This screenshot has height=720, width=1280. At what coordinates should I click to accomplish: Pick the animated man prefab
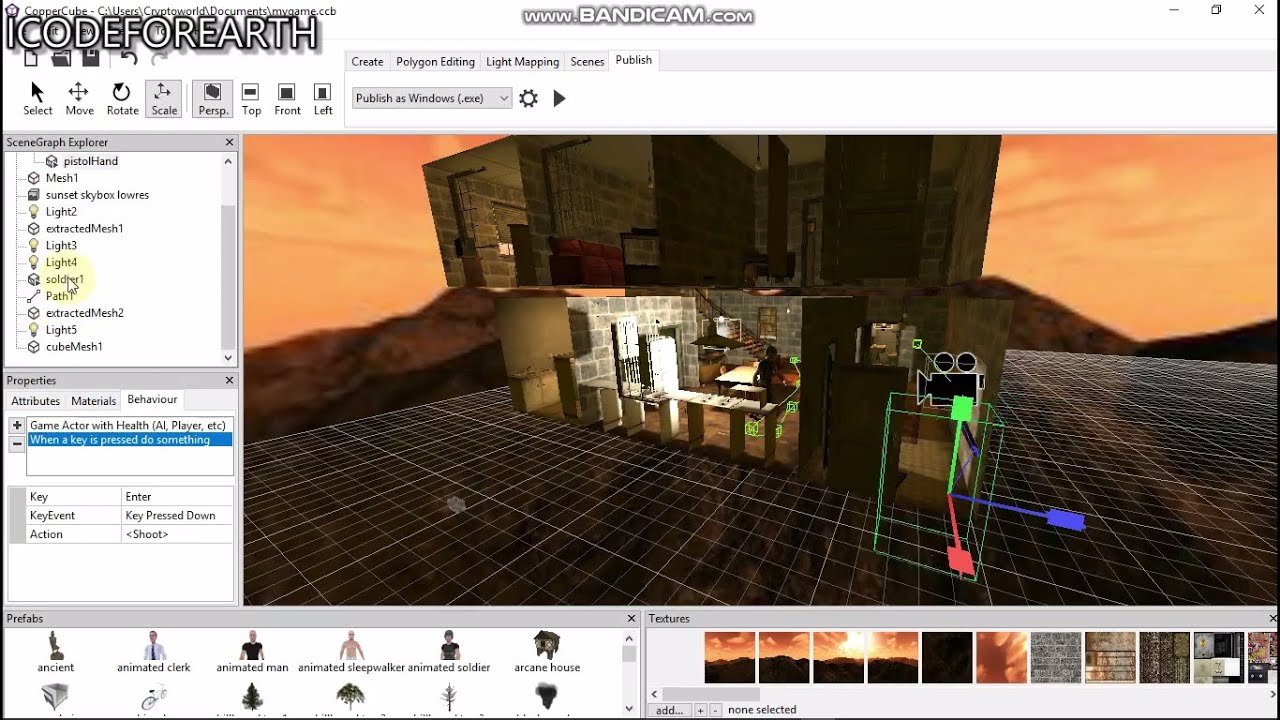[x=252, y=652]
